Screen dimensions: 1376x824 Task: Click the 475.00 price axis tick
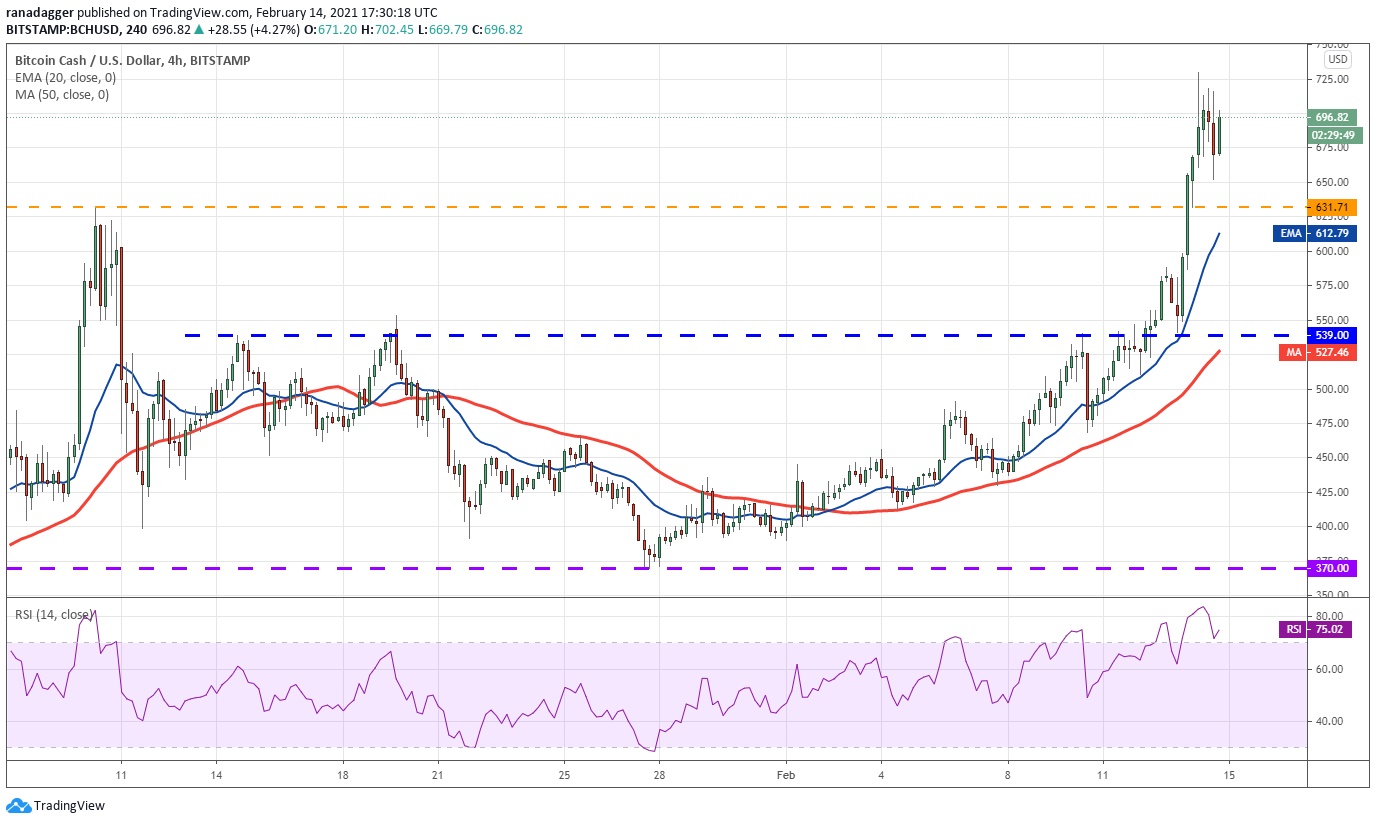click(x=1332, y=423)
